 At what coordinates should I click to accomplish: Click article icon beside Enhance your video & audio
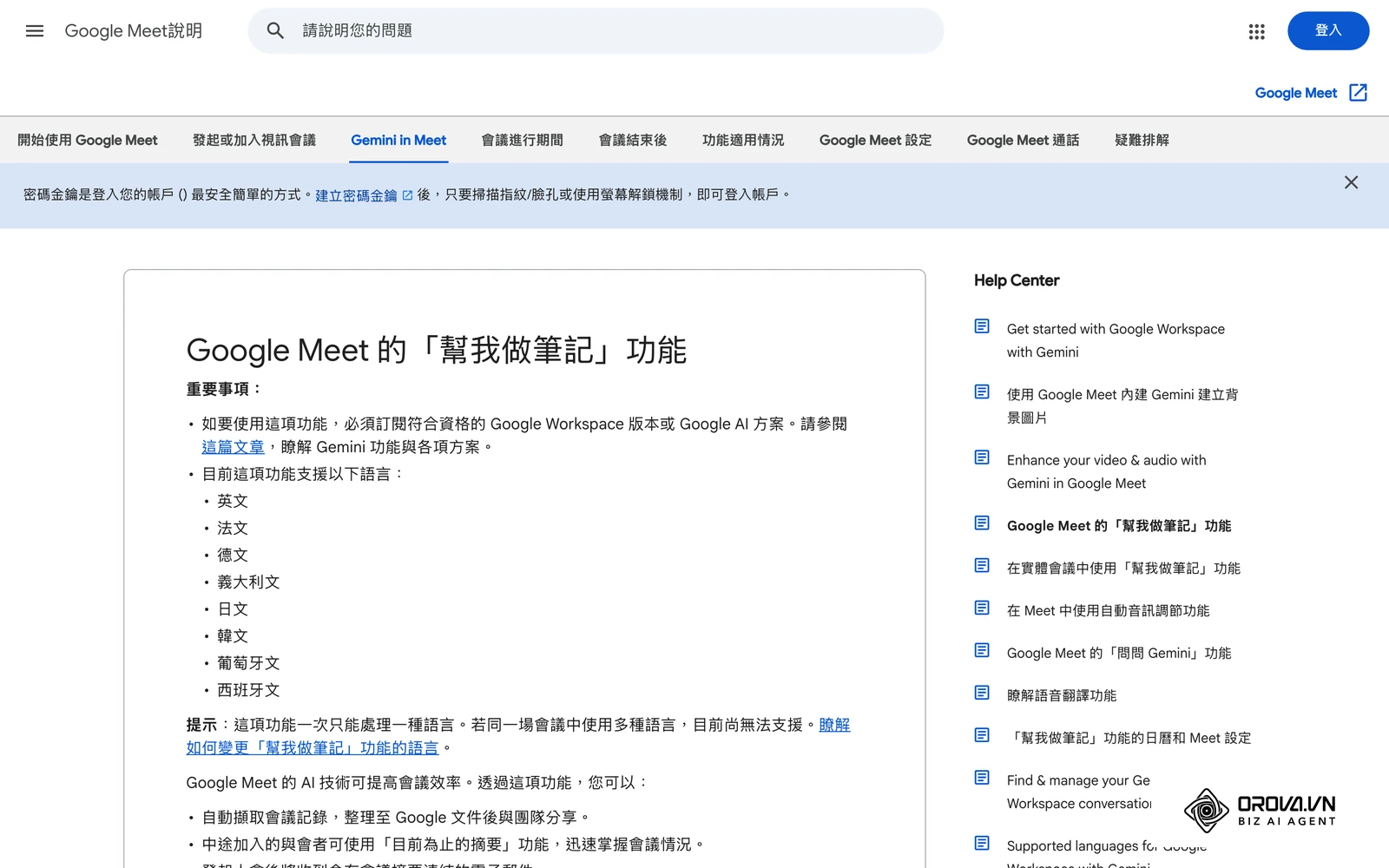pyautogui.click(x=982, y=457)
